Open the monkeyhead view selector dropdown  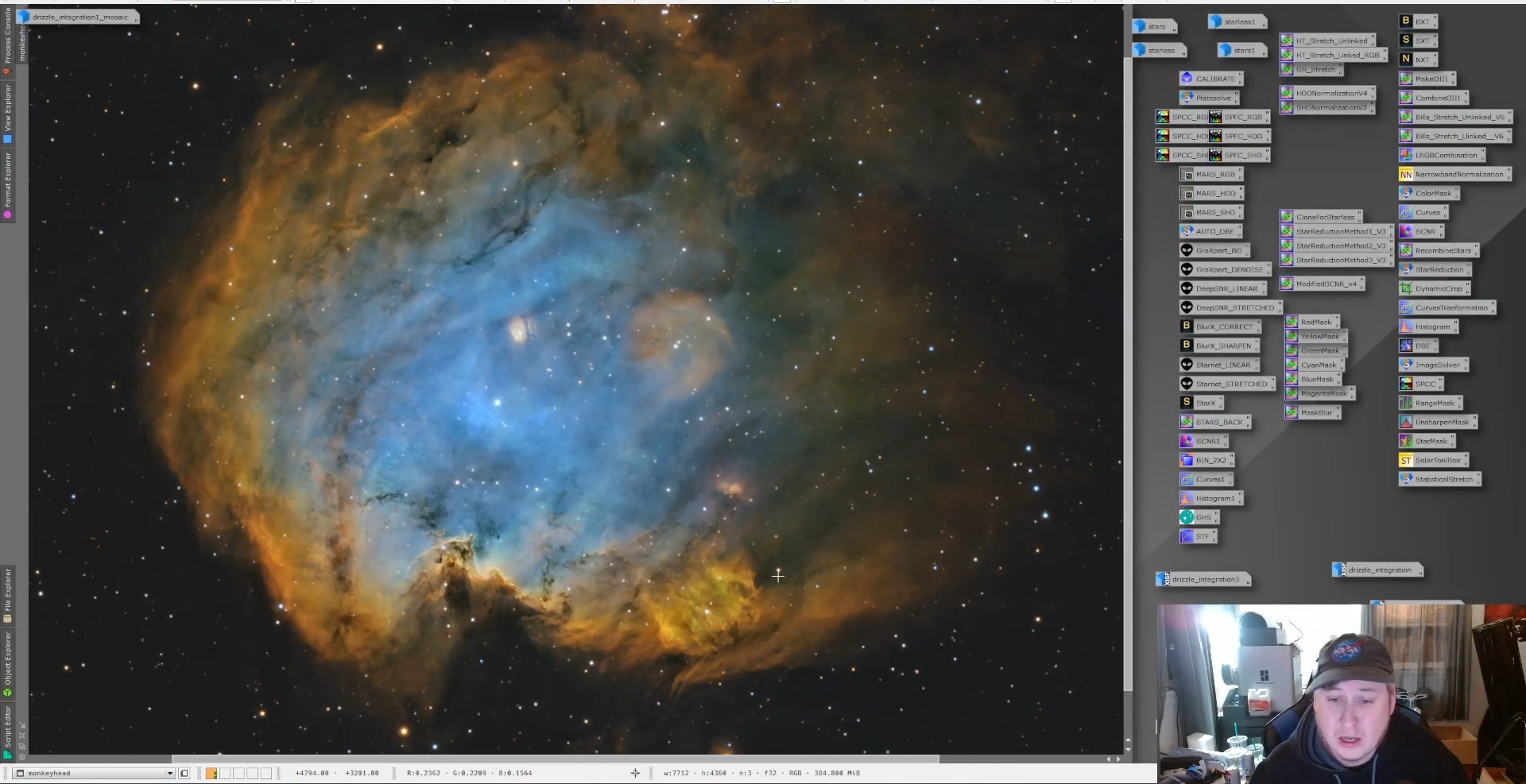point(169,773)
